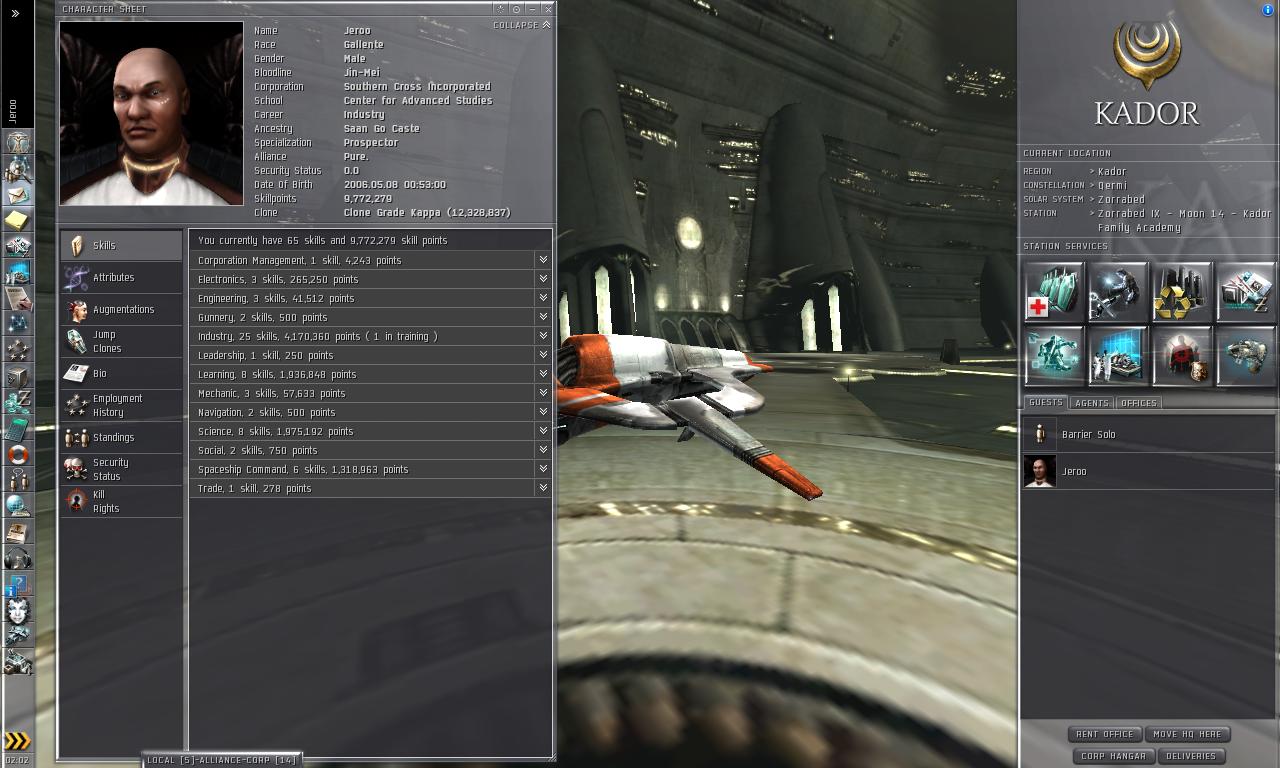
Task: Switch to the Offices tab
Action: point(1138,403)
